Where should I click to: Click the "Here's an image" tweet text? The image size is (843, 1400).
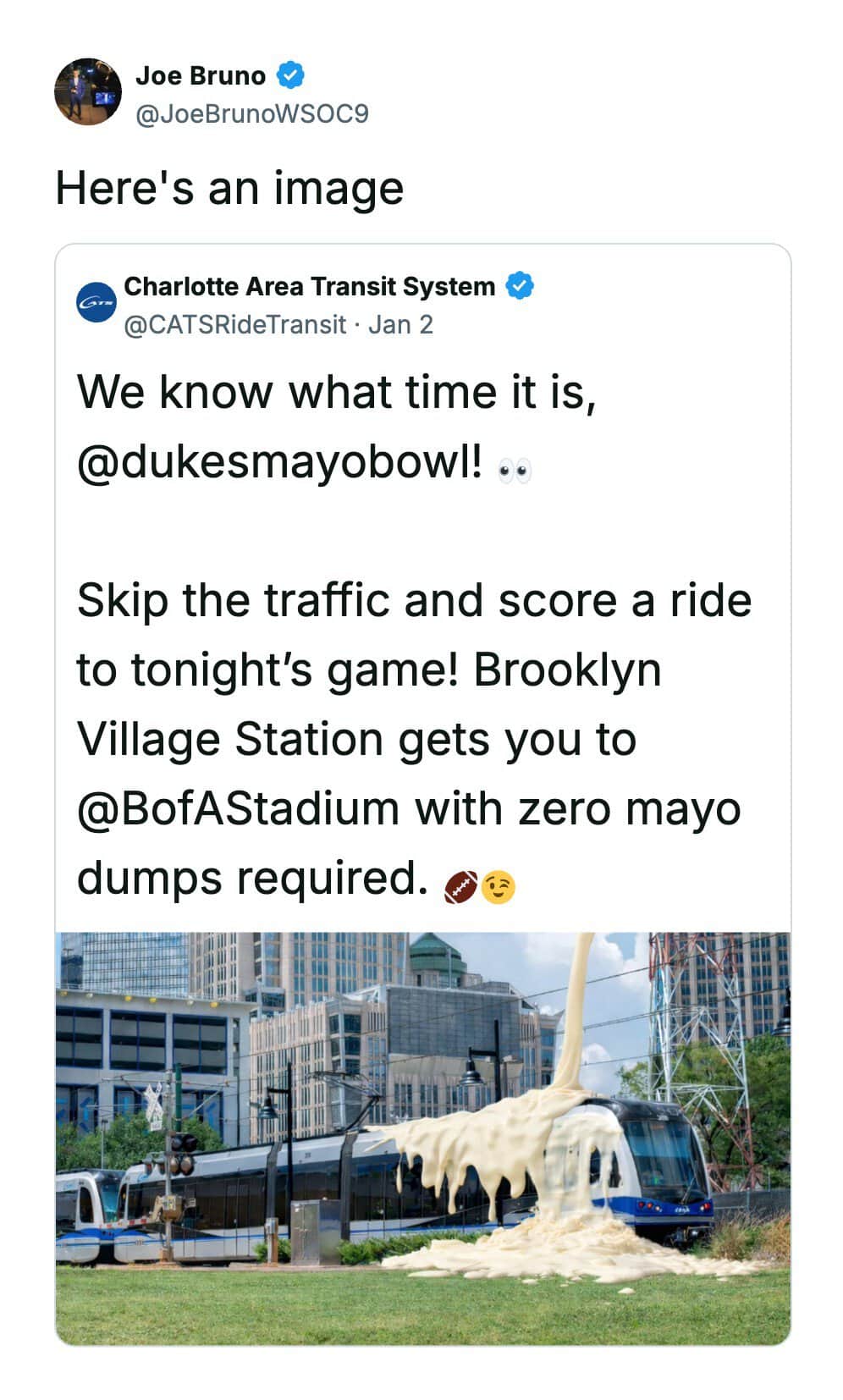229,188
